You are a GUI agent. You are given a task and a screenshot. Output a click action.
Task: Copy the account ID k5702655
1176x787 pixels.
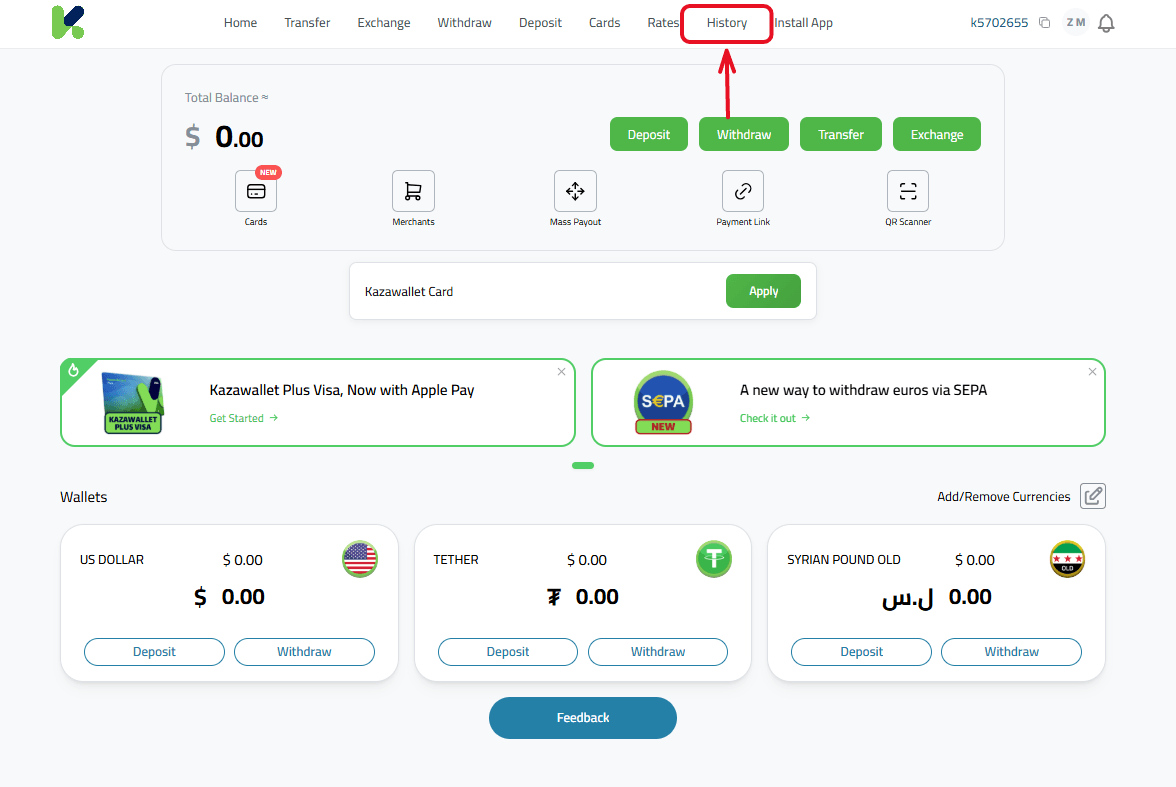(x=1044, y=23)
